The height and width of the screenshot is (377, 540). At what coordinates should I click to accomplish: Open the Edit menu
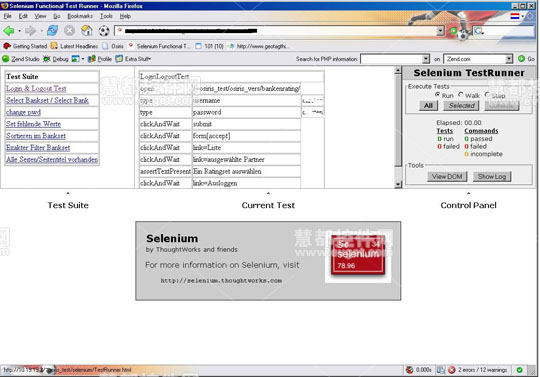coord(23,16)
